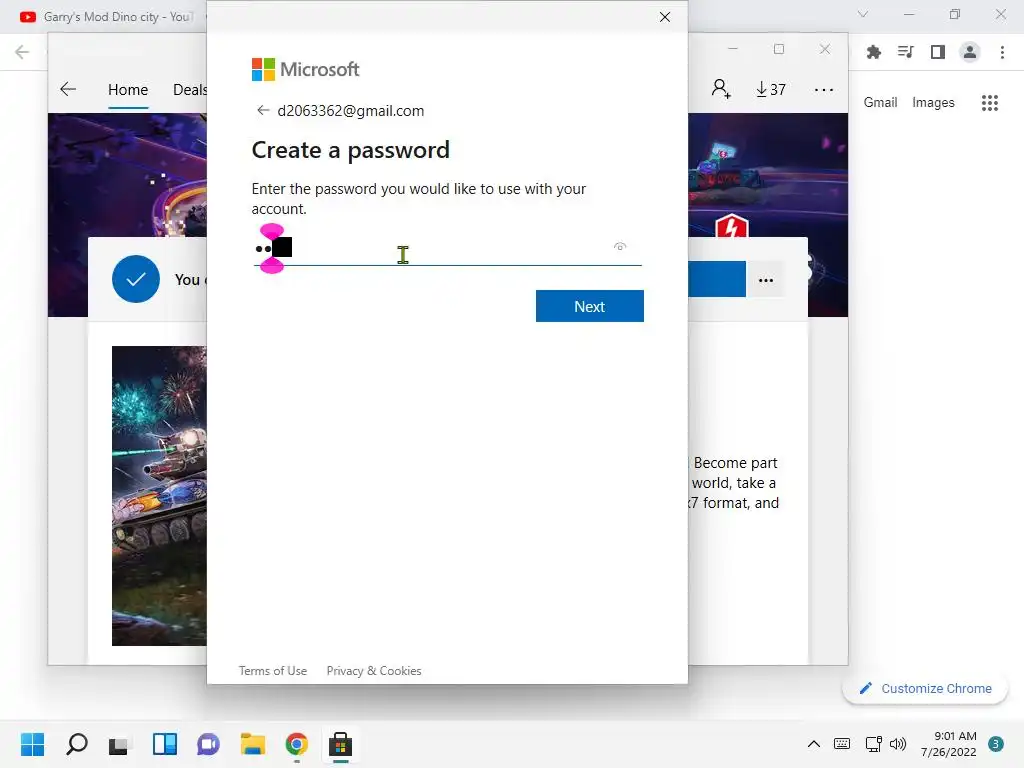Select the Deals tab in Microsoft Store
The width and height of the screenshot is (1024, 768).
point(189,89)
